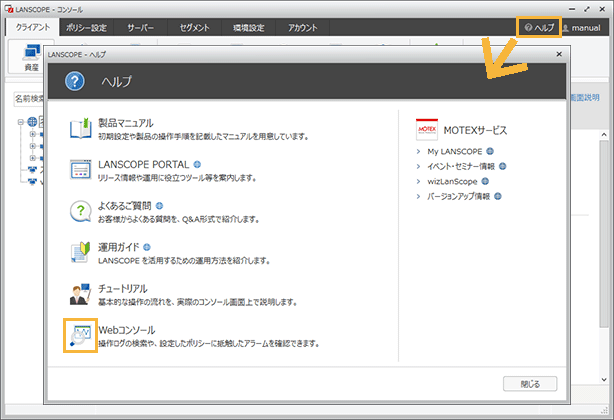Click the MOTEX logo icon
Viewport: 614px width, 420px height.
tap(427, 130)
